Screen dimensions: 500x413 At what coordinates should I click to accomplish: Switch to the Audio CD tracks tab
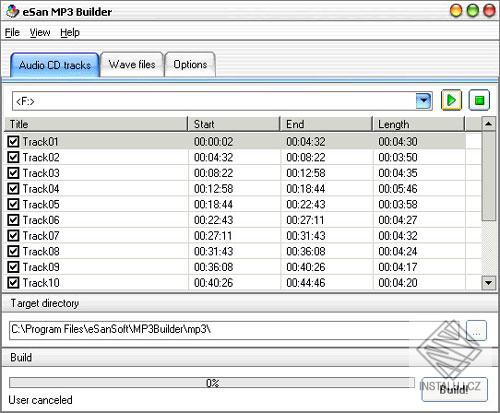pyautogui.click(x=55, y=65)
